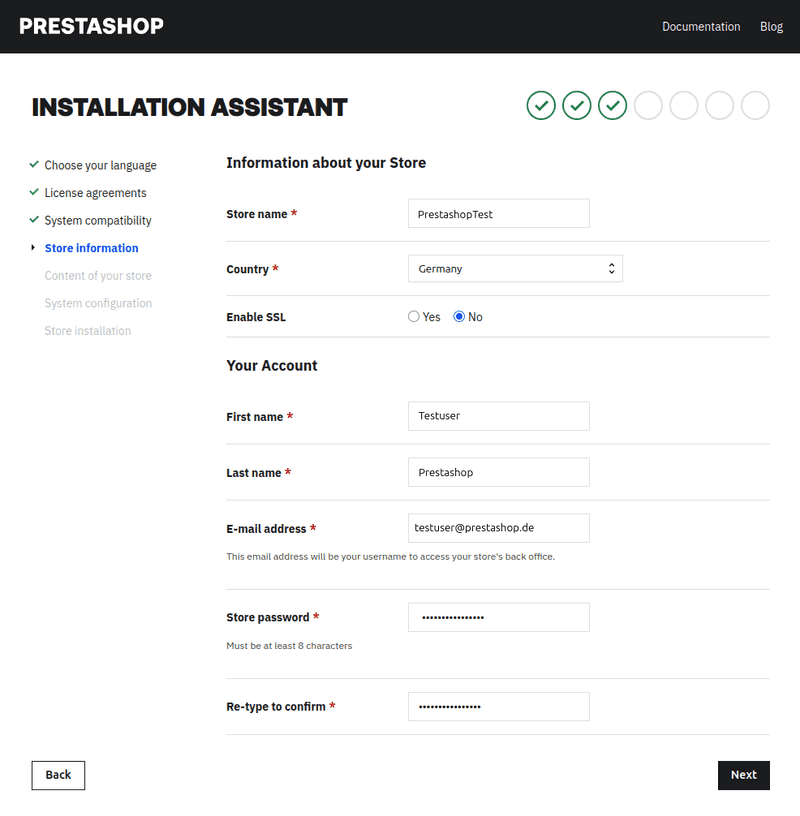The width and height of the screenshot is (800, 816).
Task: Click the fourth empty progress step circle
Action: coord(648,105)
